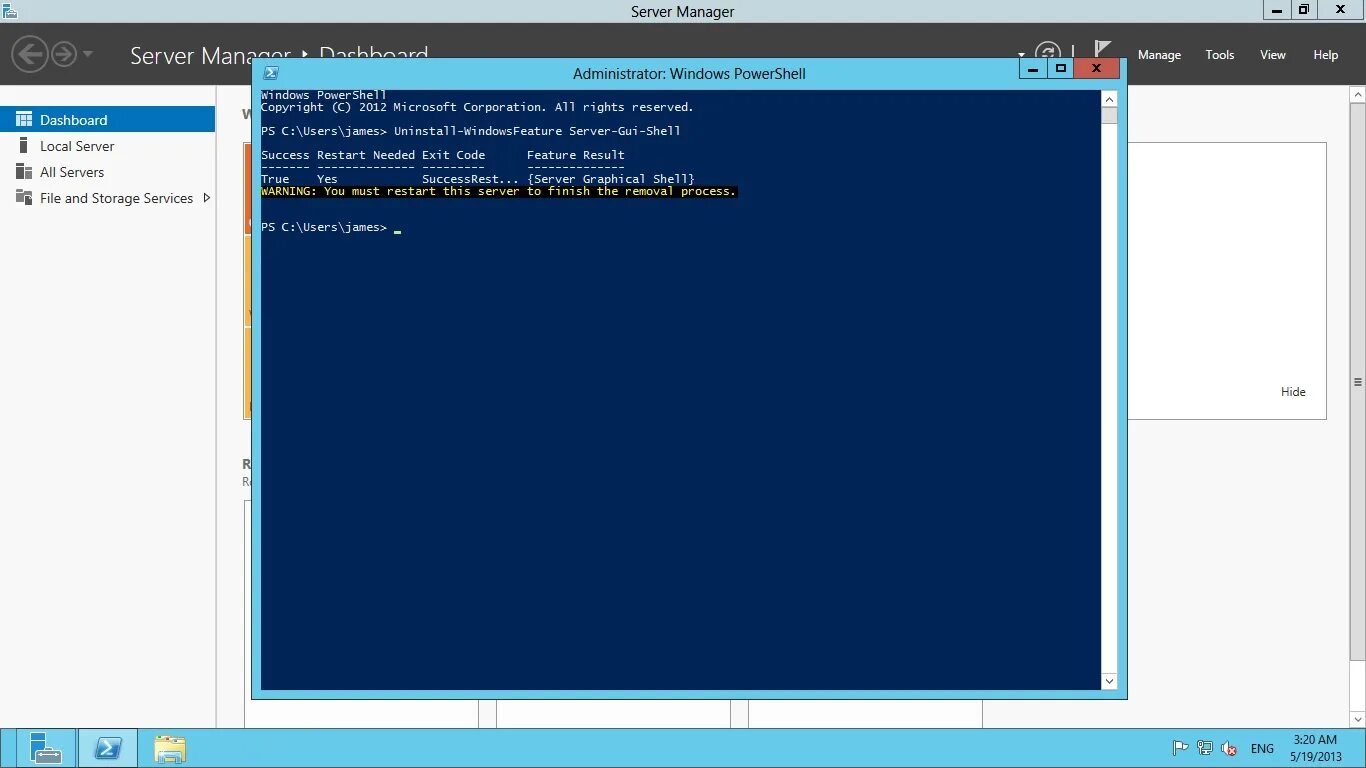This screenshot has width=1366, height=768.
Task: Click the Server Manager forward arrow button
Action: (x=64, y=54)
